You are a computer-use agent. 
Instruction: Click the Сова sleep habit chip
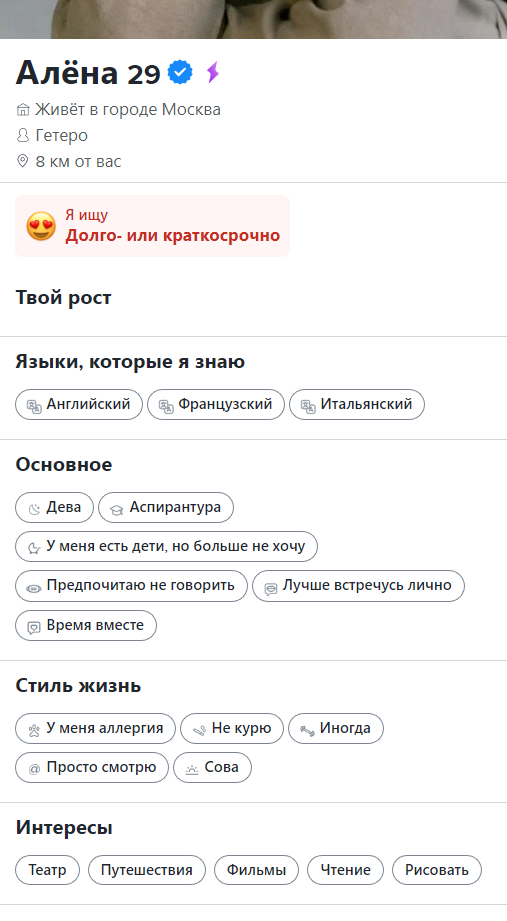click(x=212, y=767)
